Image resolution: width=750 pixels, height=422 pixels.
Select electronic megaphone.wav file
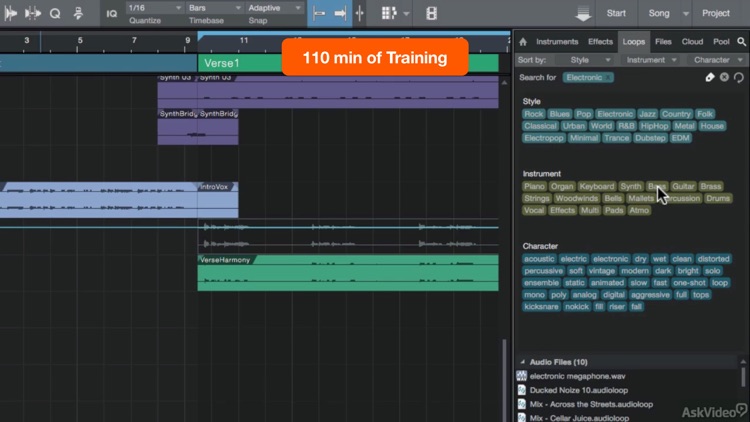(577, 376)
